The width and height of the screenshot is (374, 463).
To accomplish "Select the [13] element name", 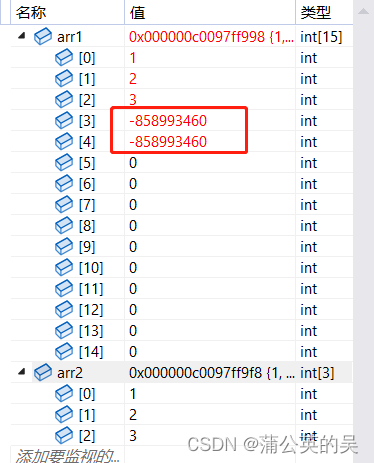I will click(91, 331).
